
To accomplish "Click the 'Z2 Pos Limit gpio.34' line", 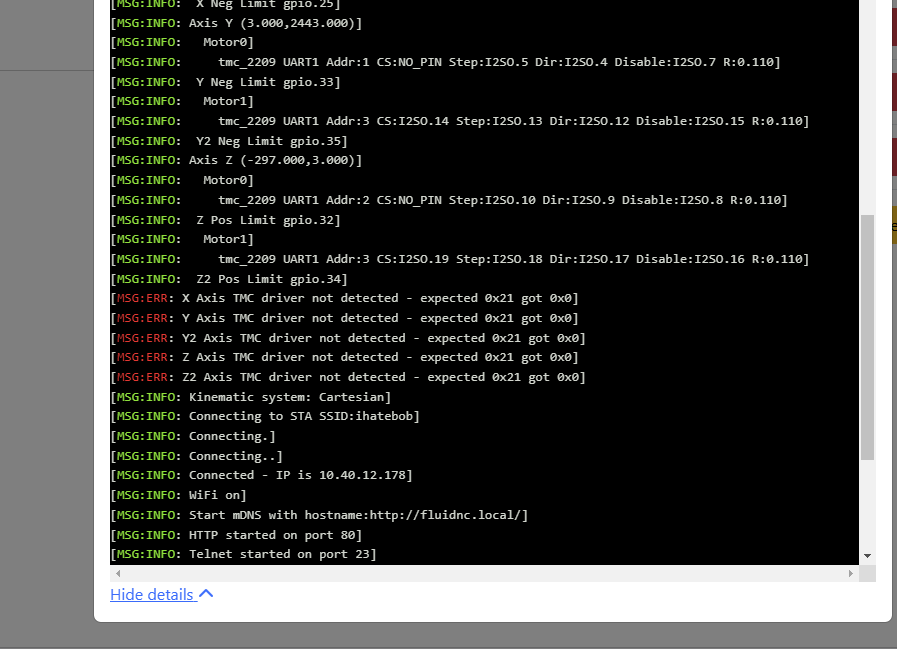I will (x=229, y=279).
